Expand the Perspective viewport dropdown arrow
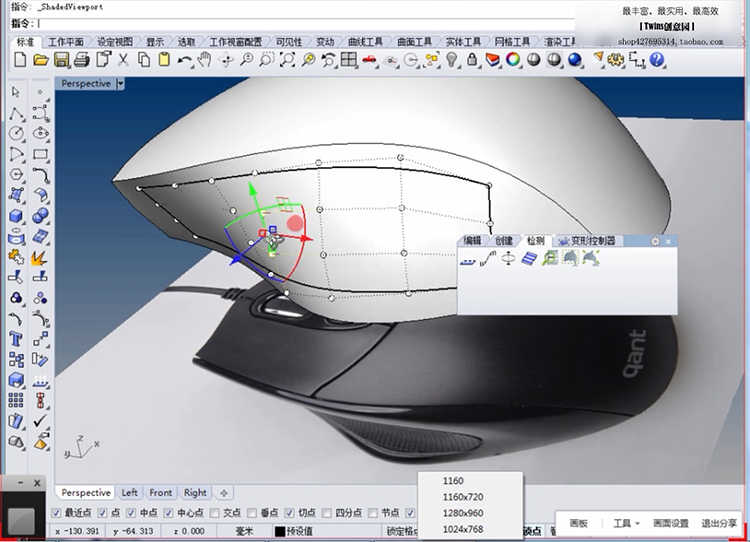The height and width of the screenshot is (542, 750). pyautogui.click(x=121, y=84)
